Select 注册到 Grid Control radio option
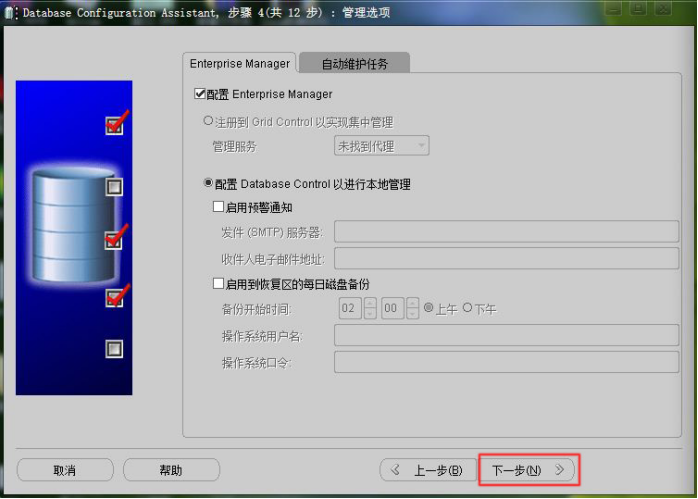 [208, 121]
